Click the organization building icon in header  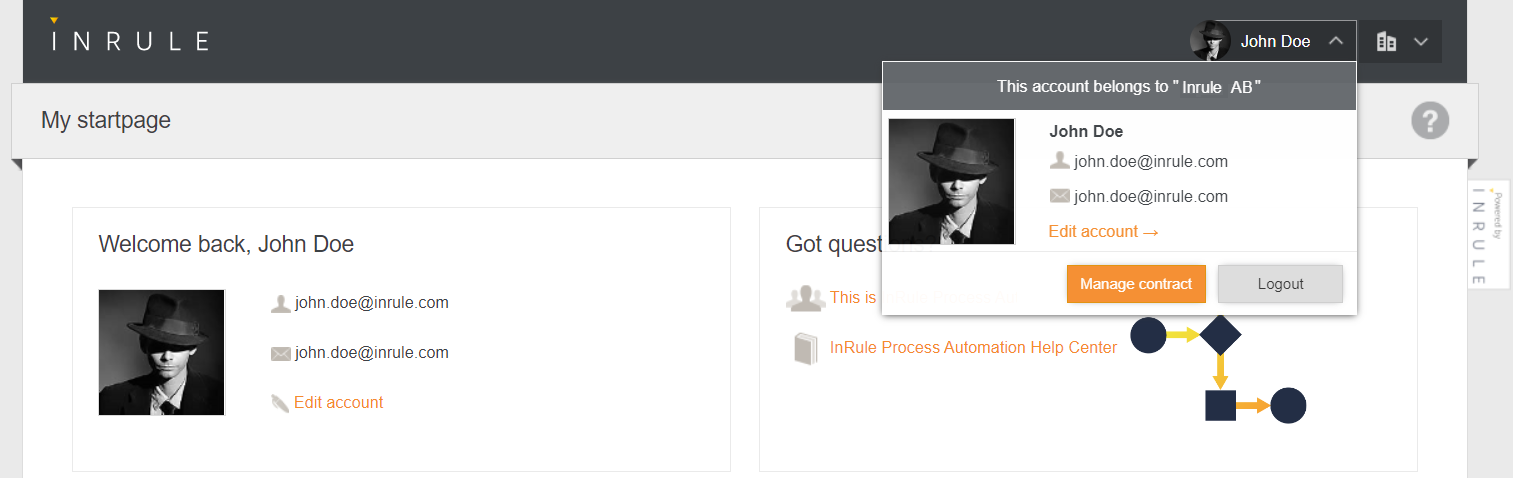(x=1386, y=42)
